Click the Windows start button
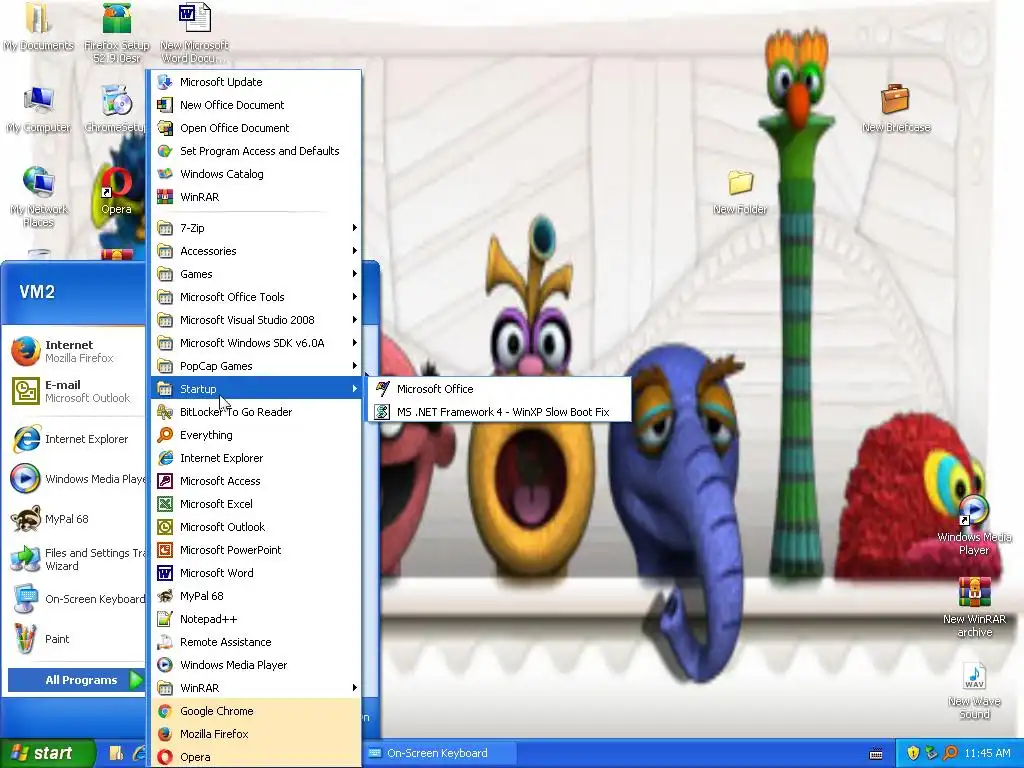This screenshot has width=1024, height=768. click(x=47, y=753)
